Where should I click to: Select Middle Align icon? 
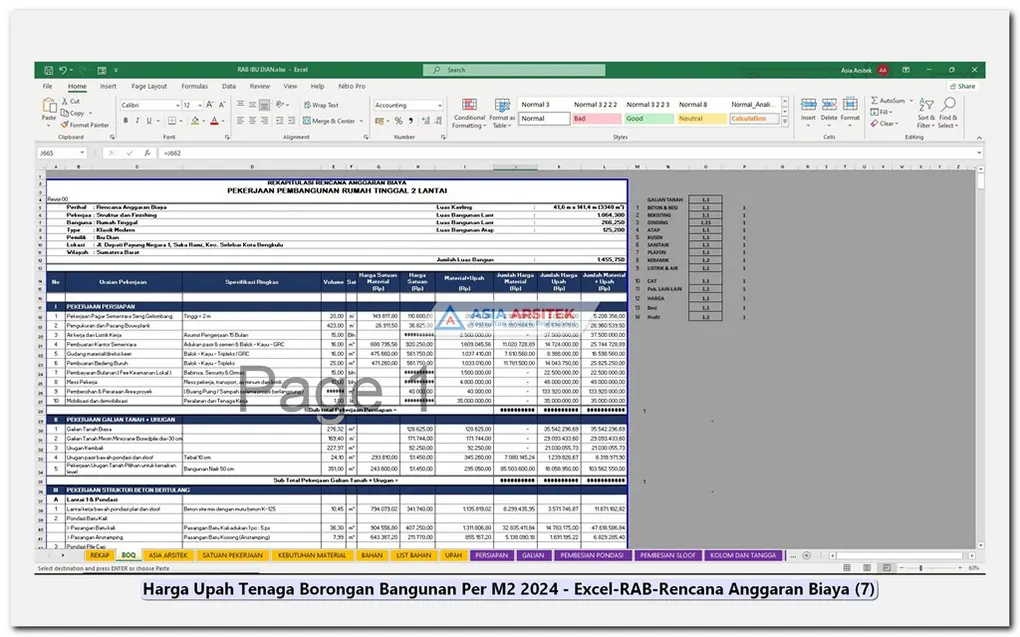pyautogui.click(x=252, y=105)
